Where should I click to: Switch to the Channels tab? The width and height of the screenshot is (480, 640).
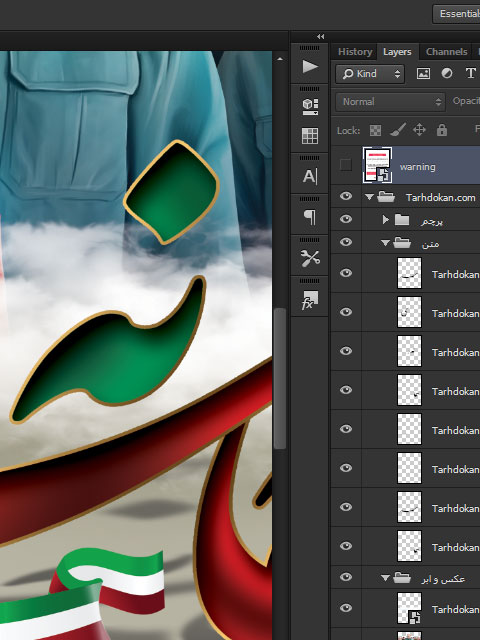[x=446, y=52]
